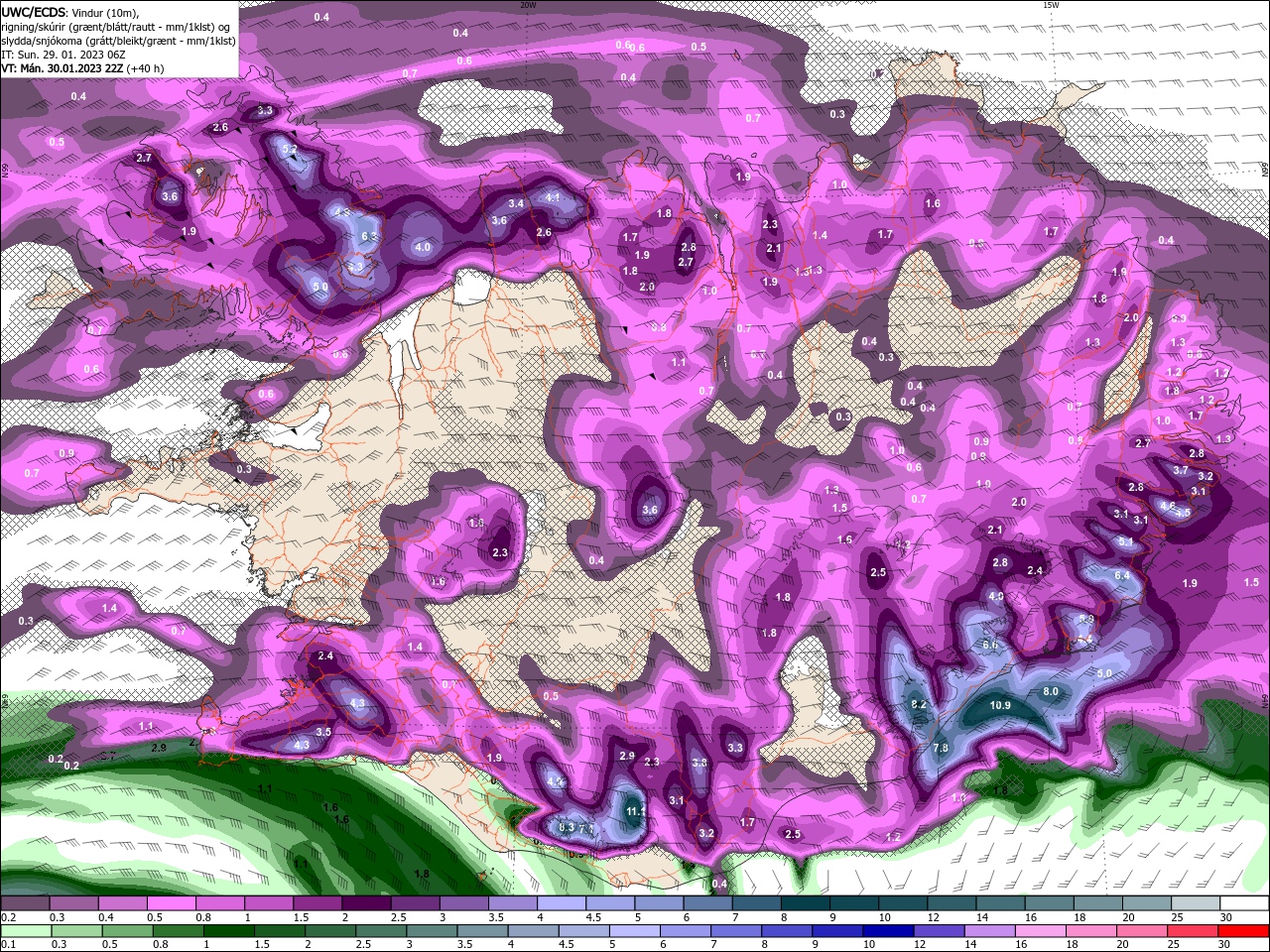Click the 10.9 precipitation value on map
1270x952 pixels.
(x=1000, y=706)
